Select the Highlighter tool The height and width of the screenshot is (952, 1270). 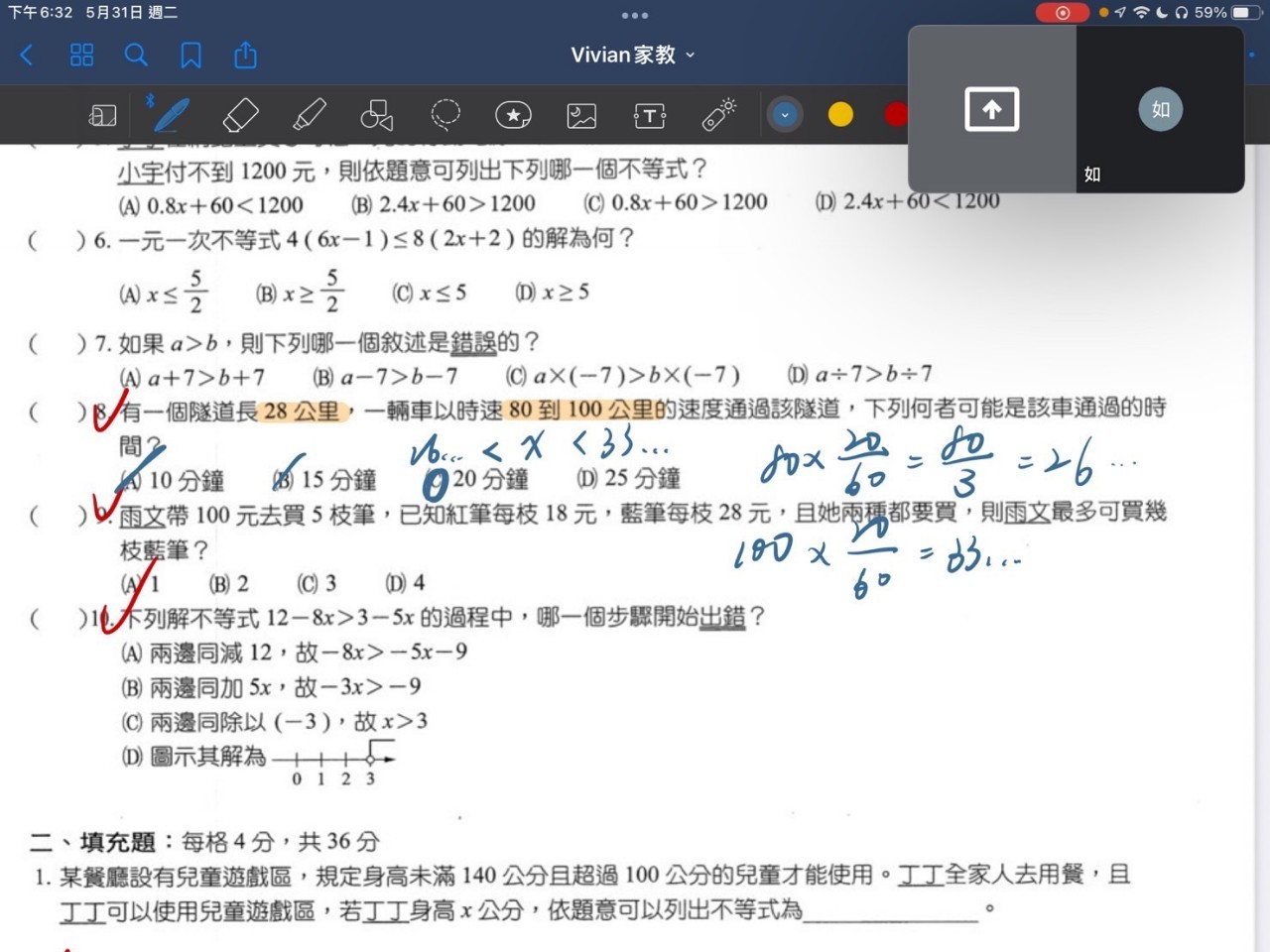[310, 115]
